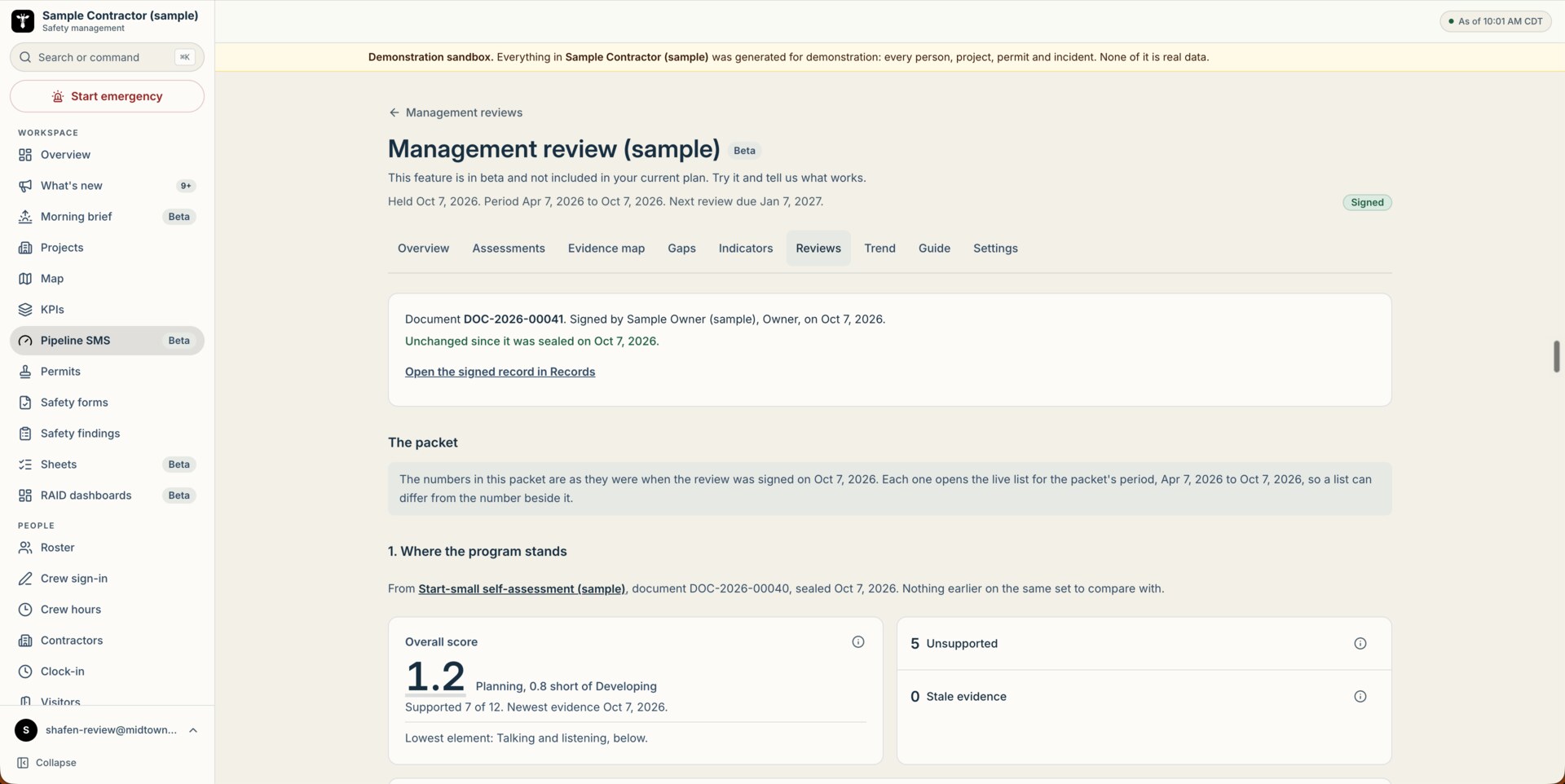Go to Projects in sidebar
The width and height of the screenshot is (1565, 784).
click(107, 248)
